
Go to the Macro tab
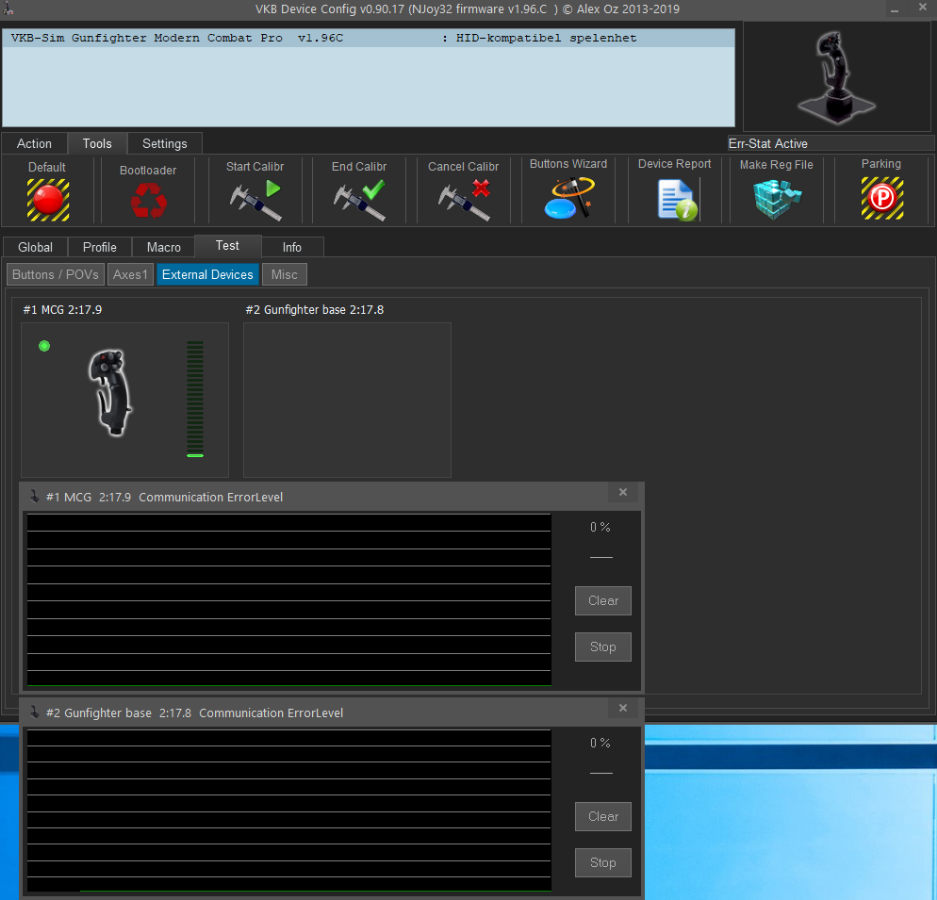pyautogui.click(x=164, y=247)
